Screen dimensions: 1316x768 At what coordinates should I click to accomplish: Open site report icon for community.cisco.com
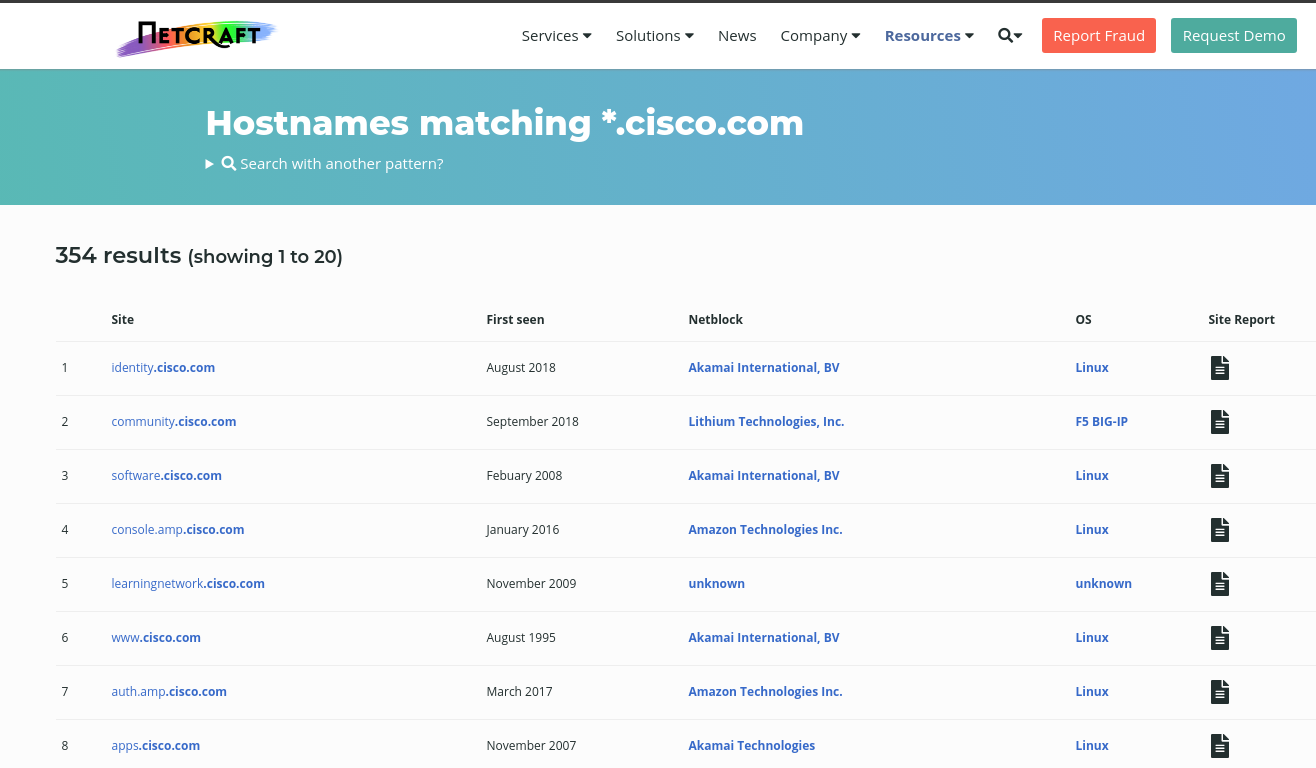(1219, 422)
